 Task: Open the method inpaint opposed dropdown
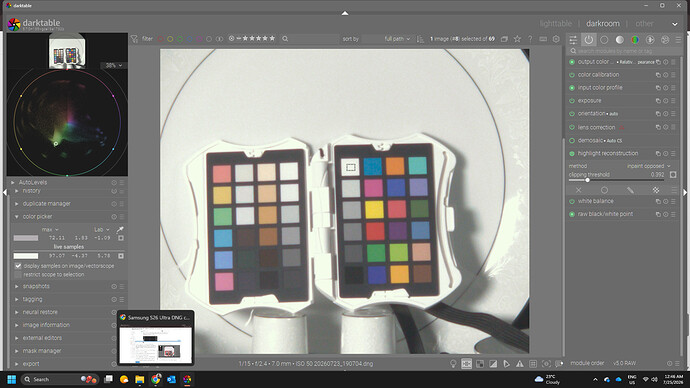point(648,166)
